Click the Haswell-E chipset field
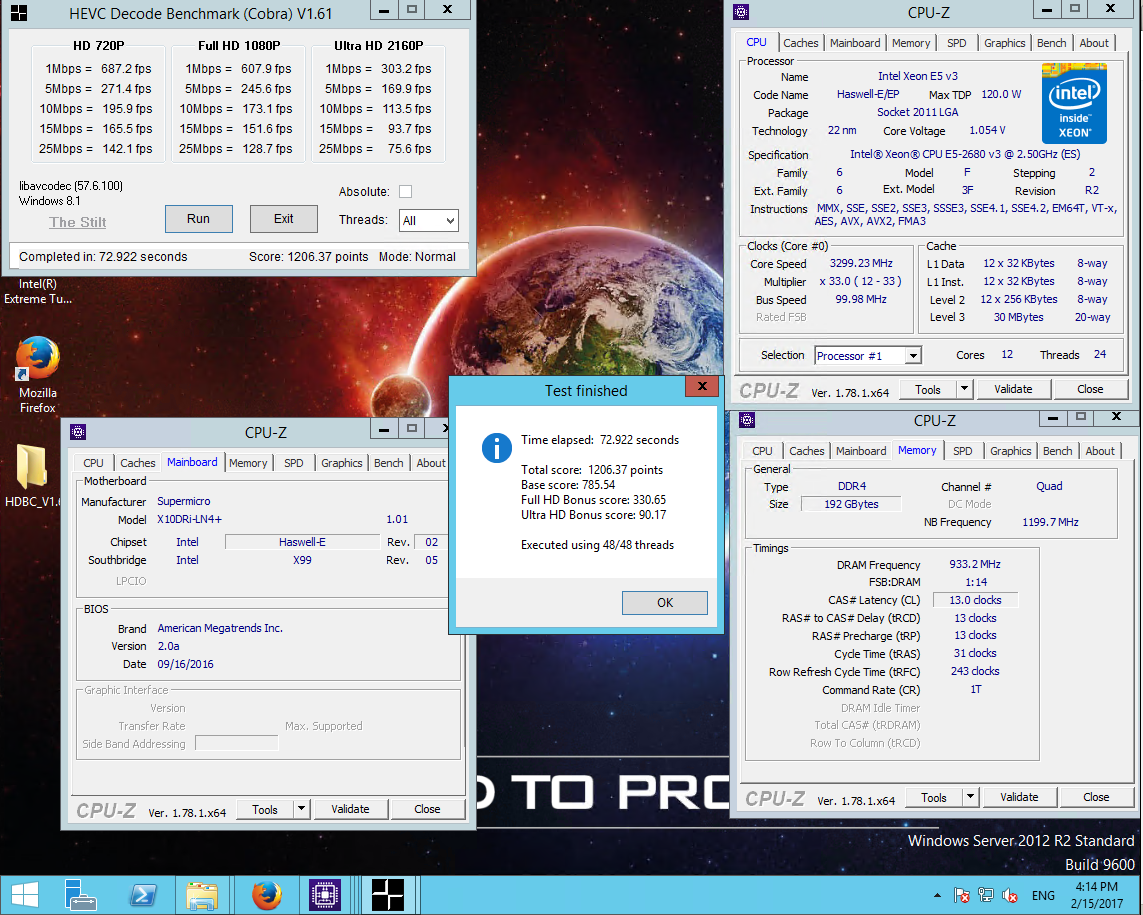1143x915 pixels. point(302,542)
